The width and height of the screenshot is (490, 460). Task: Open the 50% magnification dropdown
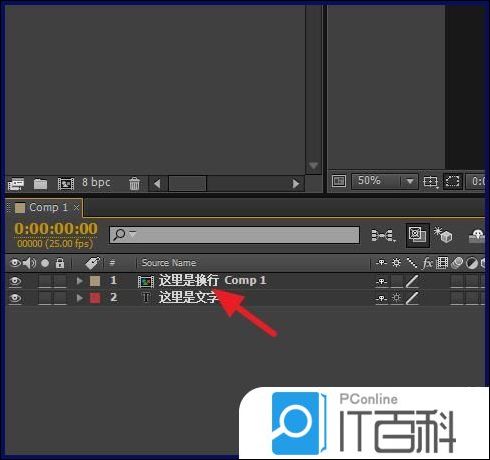coord(384,181)
